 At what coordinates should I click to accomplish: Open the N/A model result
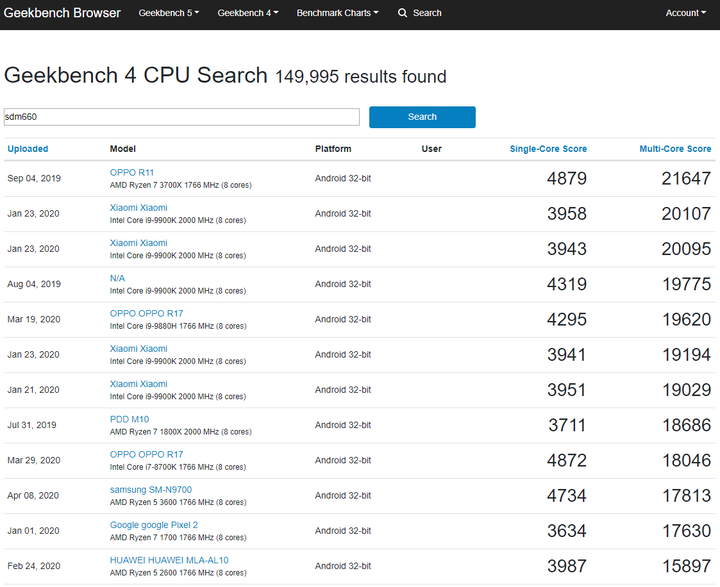(118, 278)
